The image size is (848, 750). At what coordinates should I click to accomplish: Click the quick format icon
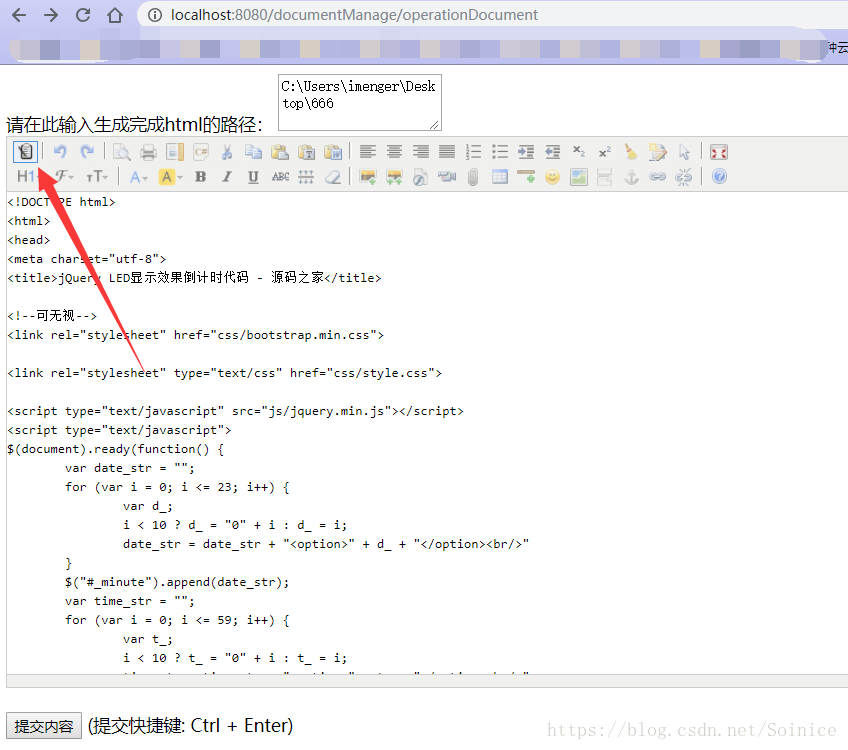coord(658,152)
